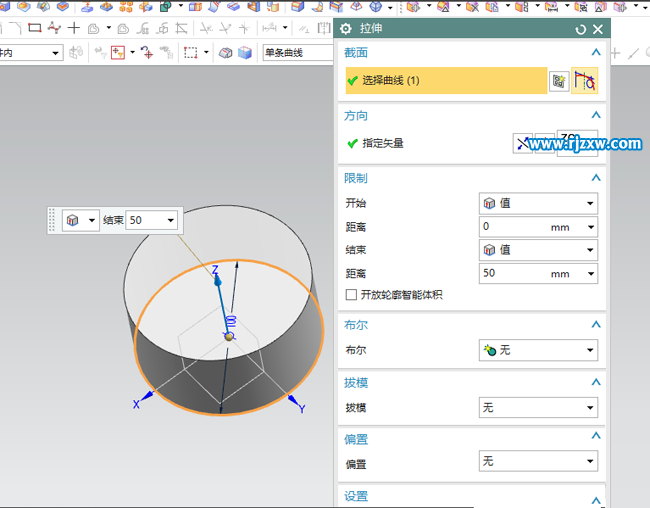
Task: Click the on-screen 结束 value box in viewport
Action: (x=144, y=220)
